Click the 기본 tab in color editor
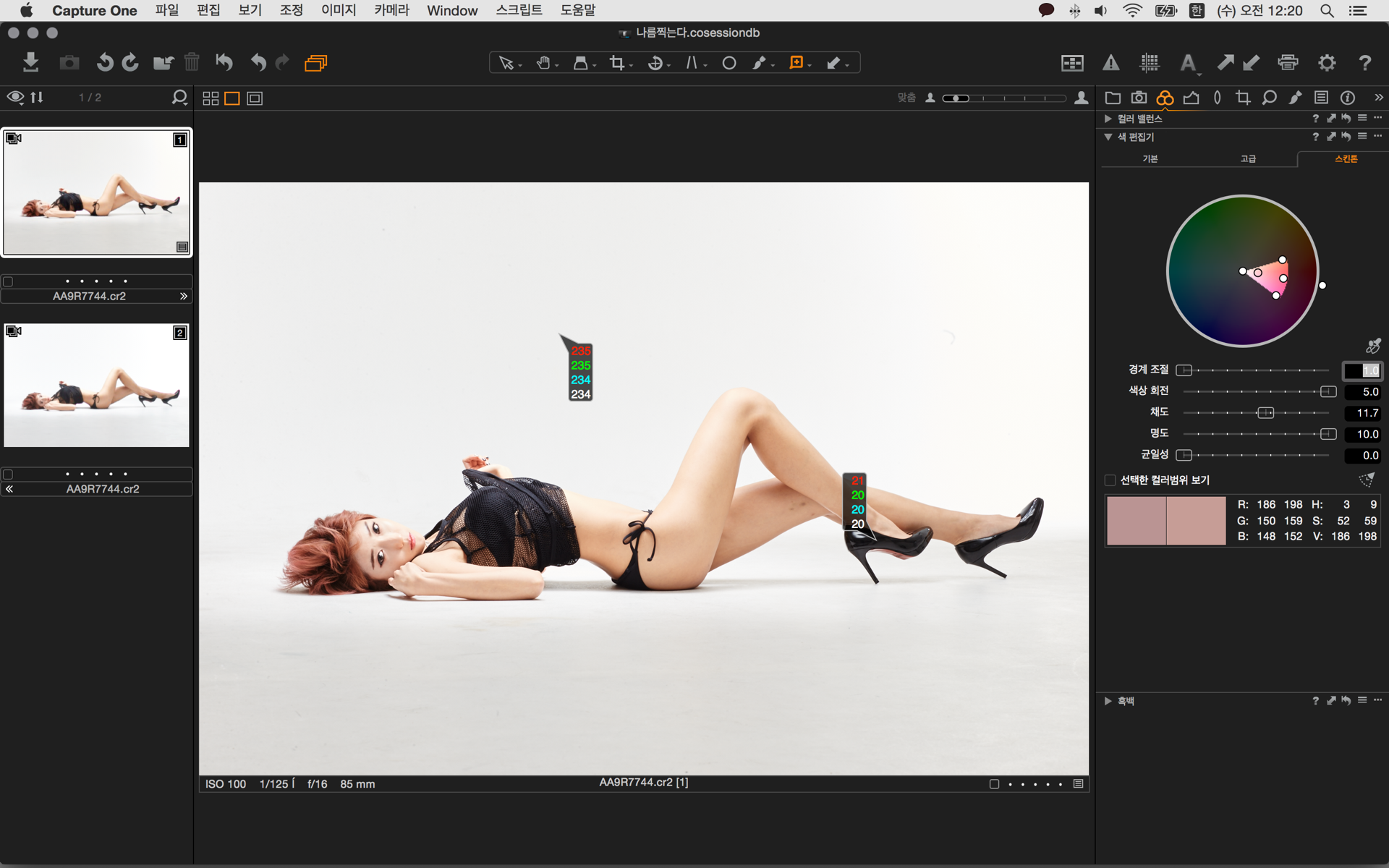The width and height of the screenshot is (1389, 868). 1150,158
